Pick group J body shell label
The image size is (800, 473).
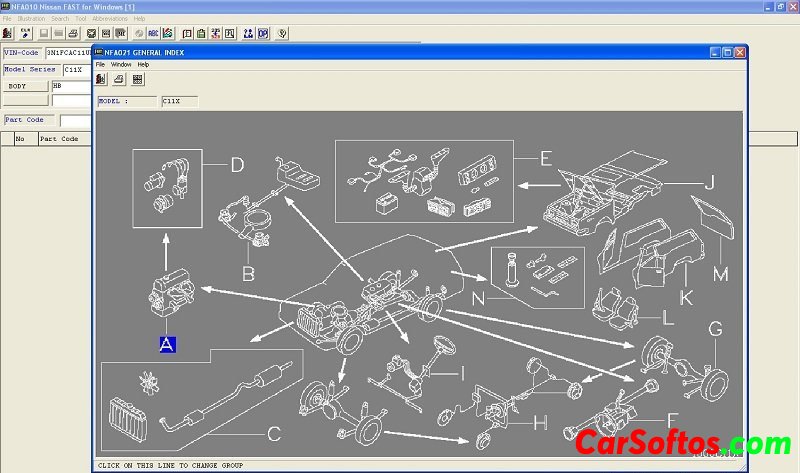coord(708,182)
